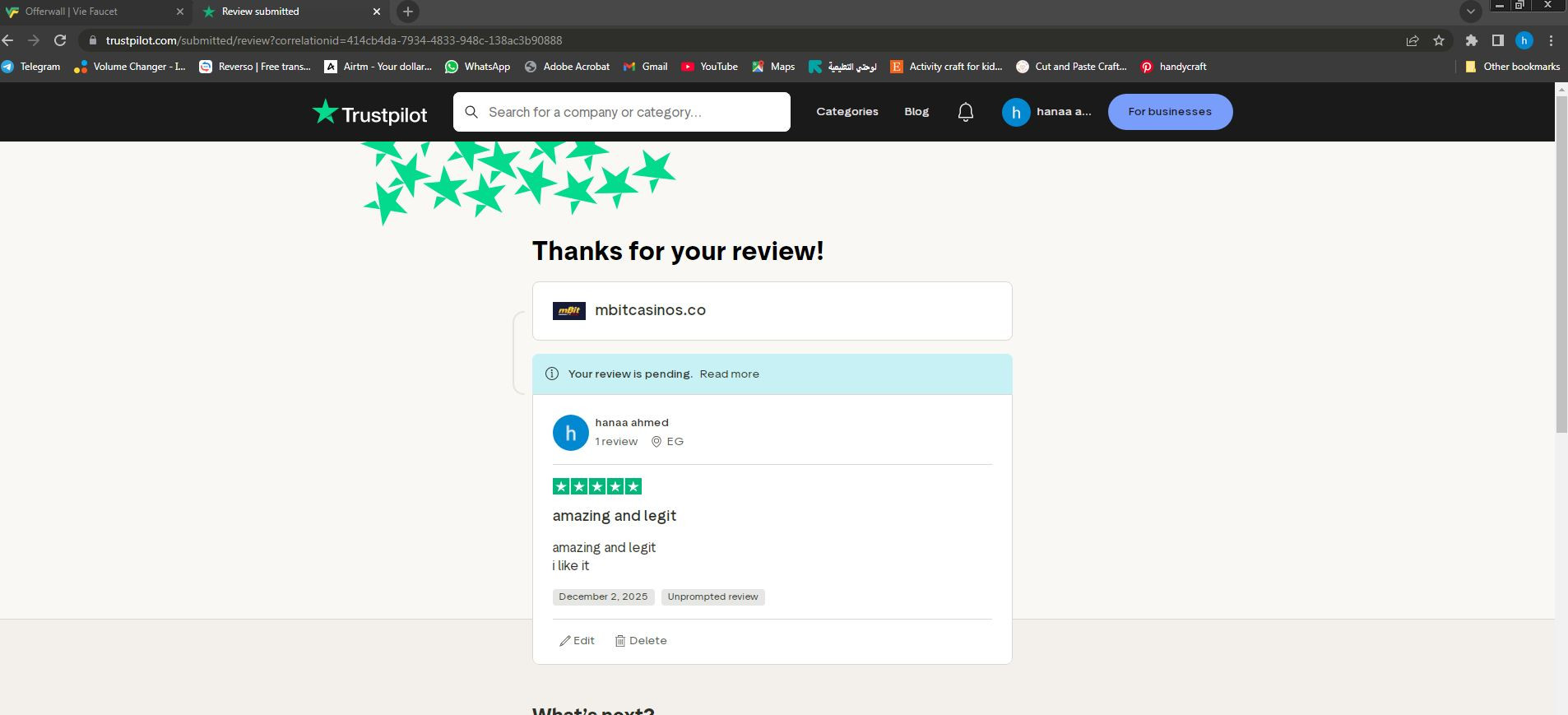Open the Gmail bookmark

pyautogui.click(x=646, y=67)
